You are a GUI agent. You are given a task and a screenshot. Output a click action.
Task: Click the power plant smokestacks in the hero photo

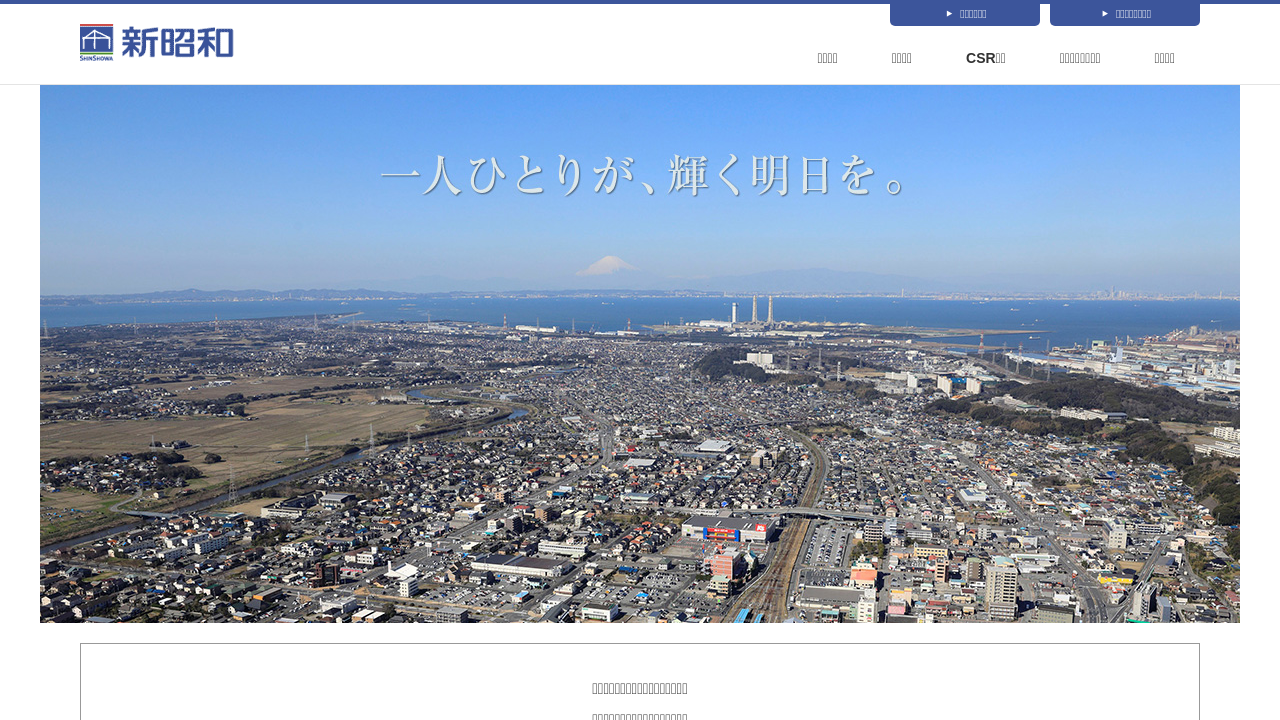tap(755, 310)
